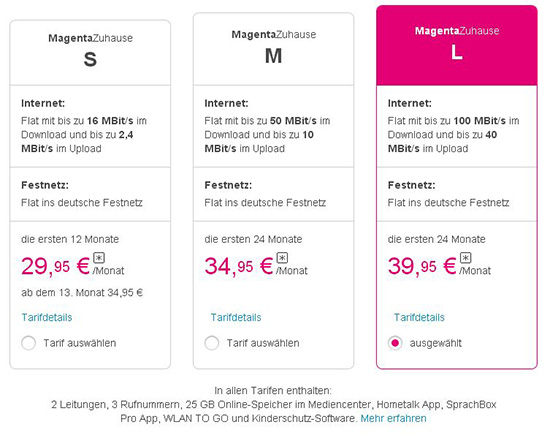
Task: Click the 29,95 € monthly price
Action: pyautogui.click(x=56, y=266)
